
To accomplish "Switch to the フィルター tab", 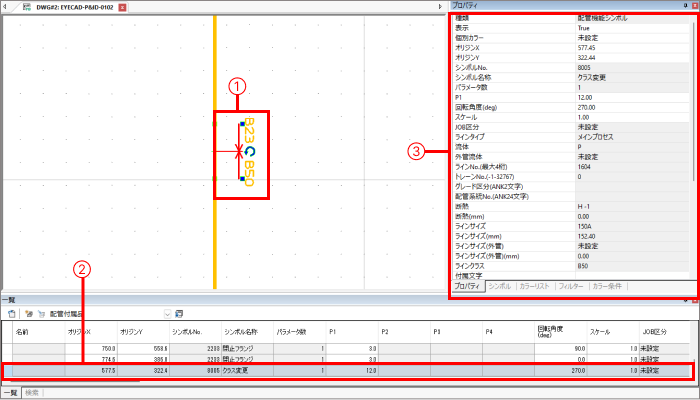I will tap(572, 286).
